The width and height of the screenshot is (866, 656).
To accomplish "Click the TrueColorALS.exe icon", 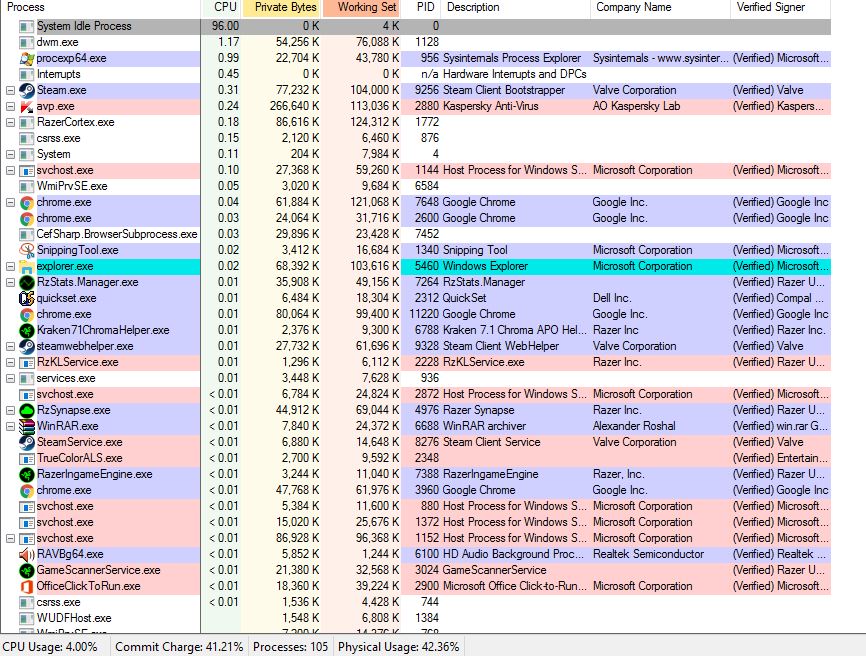I will 27,458.
